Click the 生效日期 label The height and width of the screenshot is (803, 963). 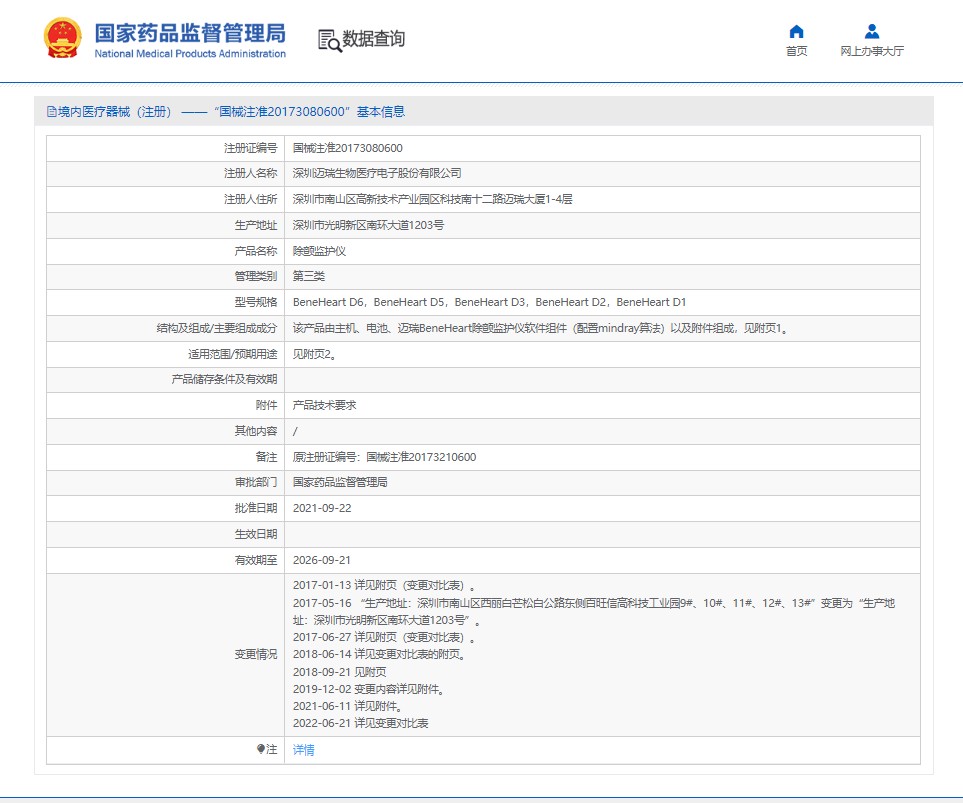(256, 534)
